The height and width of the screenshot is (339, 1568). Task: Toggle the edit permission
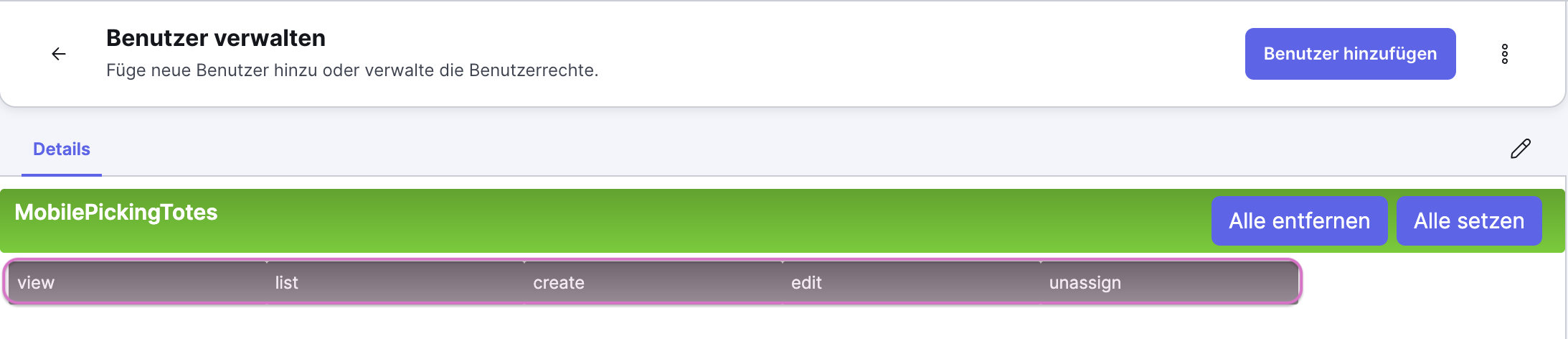911,283
